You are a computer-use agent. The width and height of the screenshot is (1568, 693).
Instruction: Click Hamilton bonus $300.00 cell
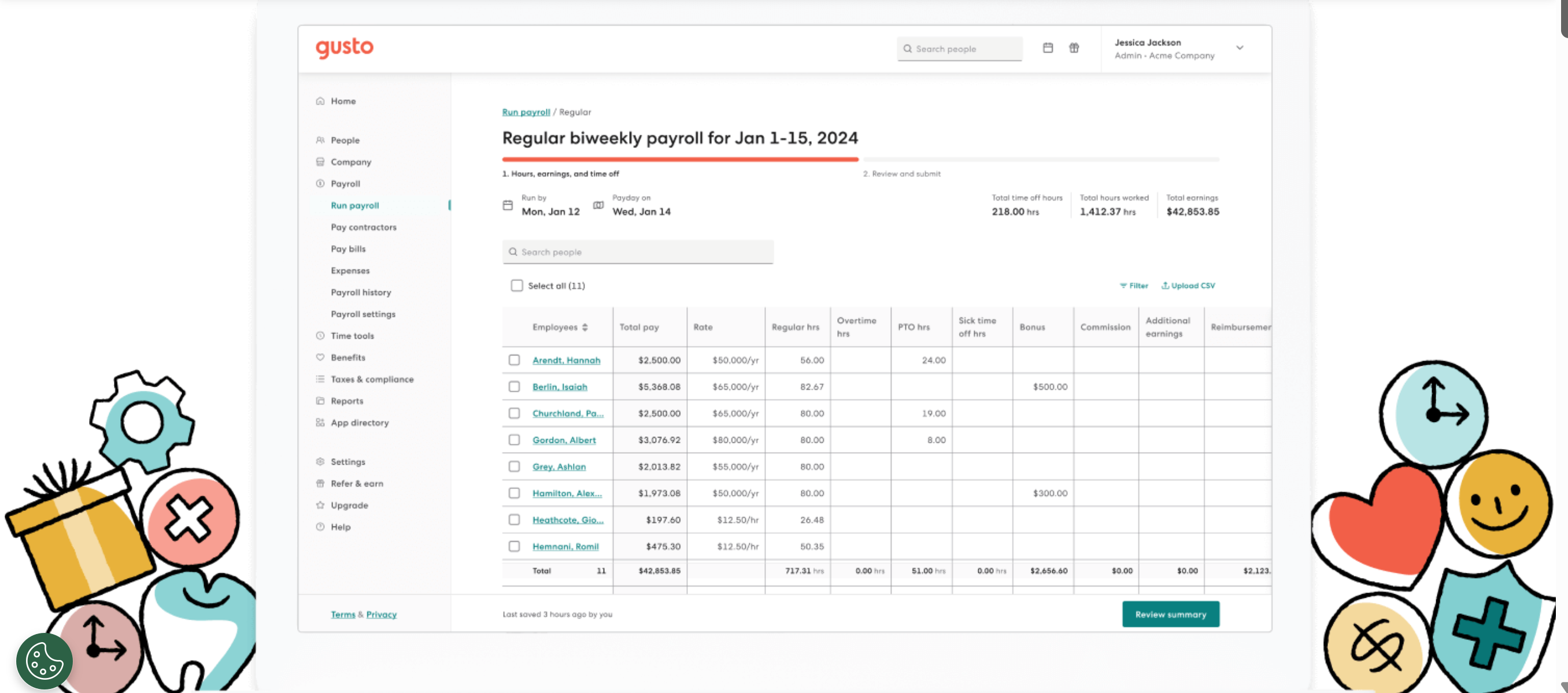coord(1042,494)
